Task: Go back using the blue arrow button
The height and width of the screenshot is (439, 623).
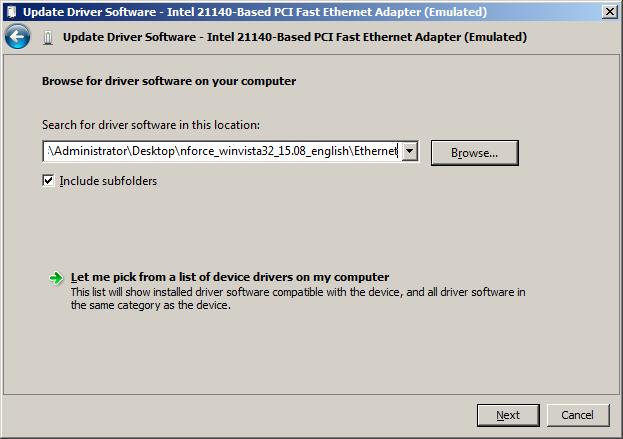Action: coord(17,37)
